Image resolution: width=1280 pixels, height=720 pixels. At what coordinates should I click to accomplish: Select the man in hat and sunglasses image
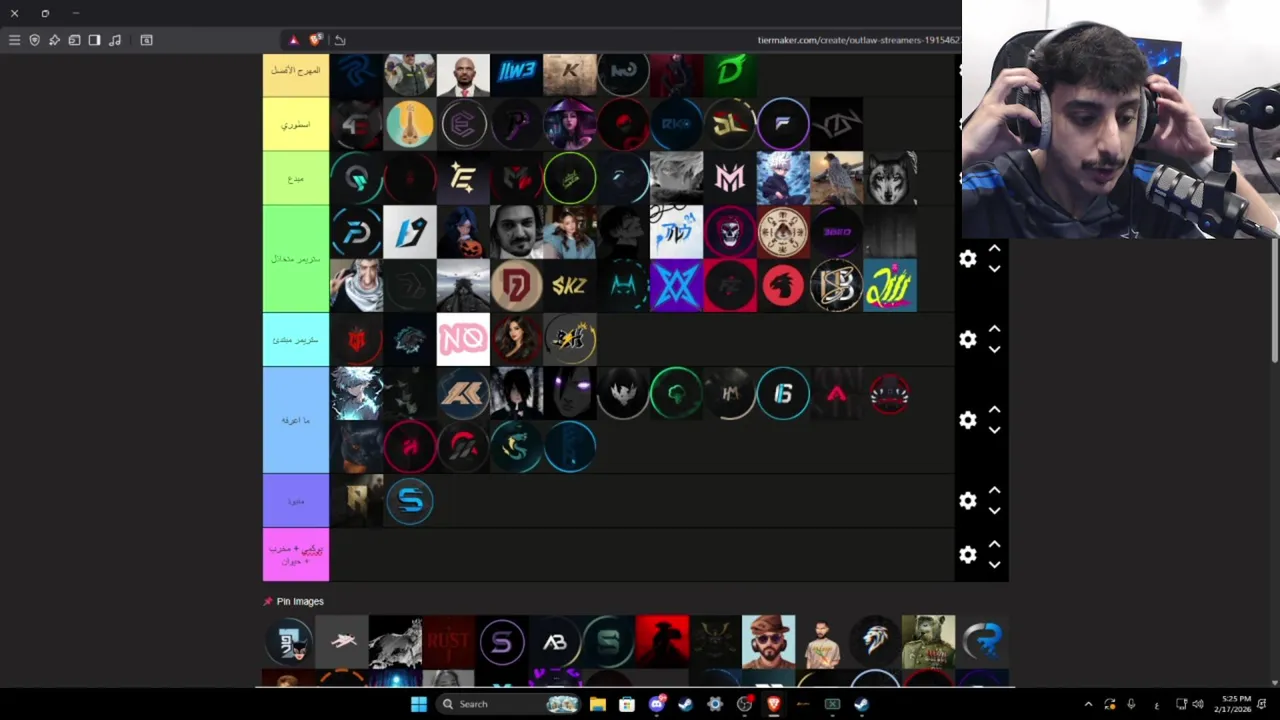768,642
